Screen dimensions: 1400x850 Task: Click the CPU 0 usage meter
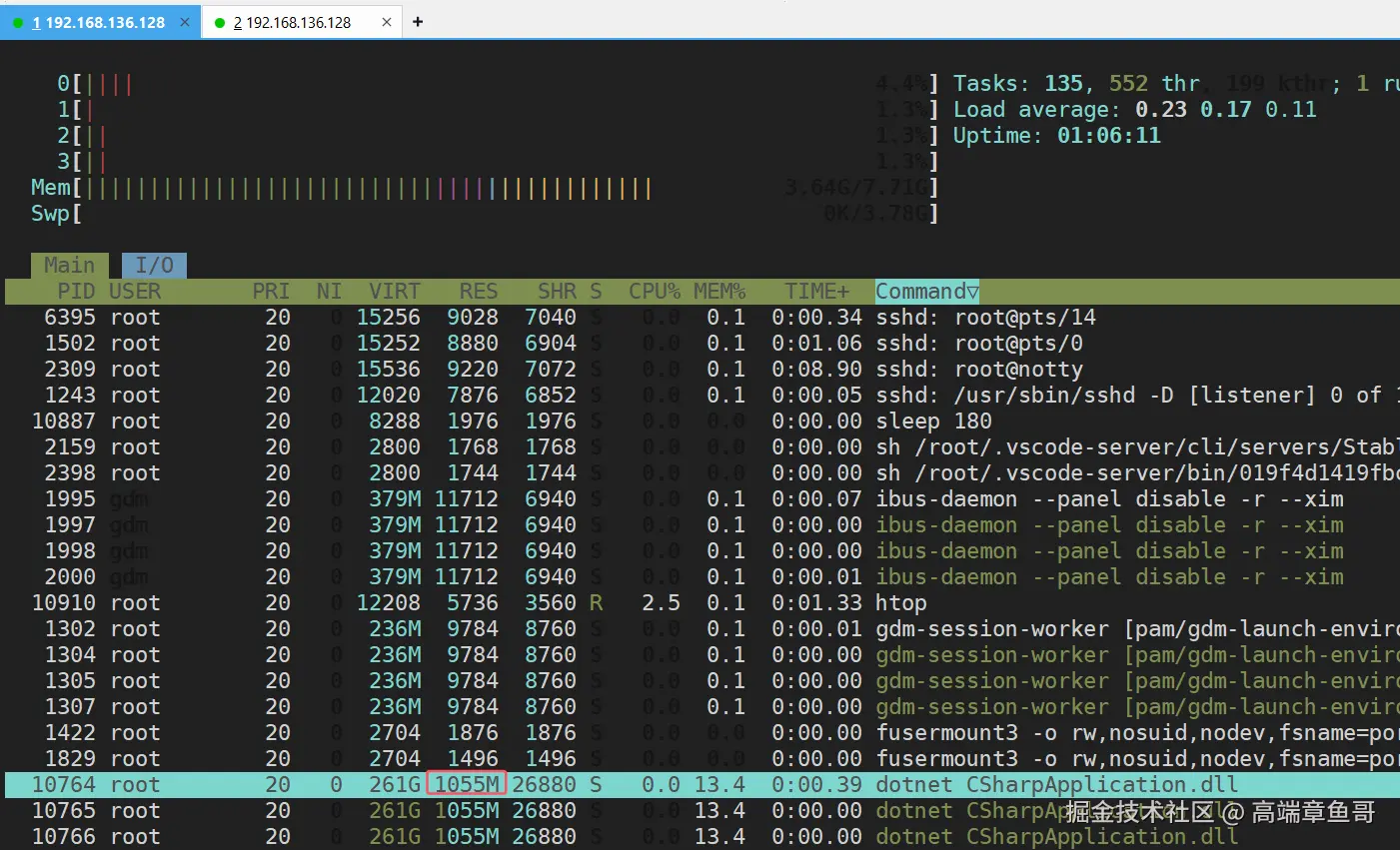[x=498, y=84]
